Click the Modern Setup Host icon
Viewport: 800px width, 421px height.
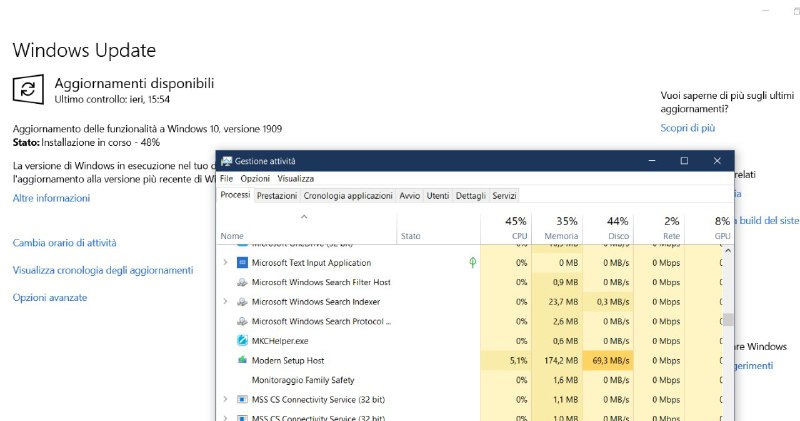(x=242, y=360)
